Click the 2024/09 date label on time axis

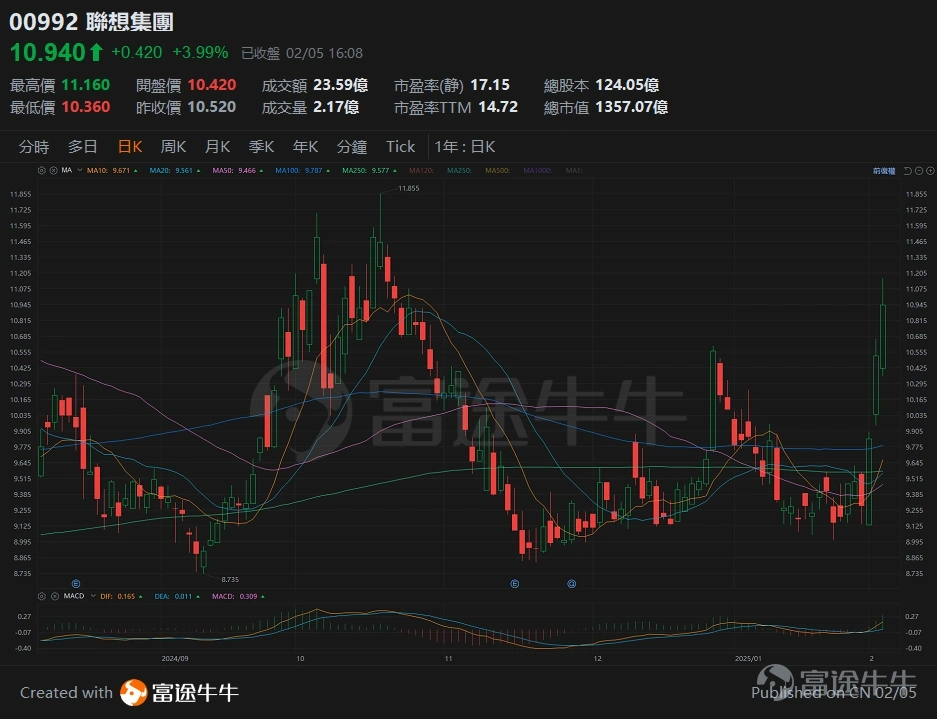click(175, 658)
